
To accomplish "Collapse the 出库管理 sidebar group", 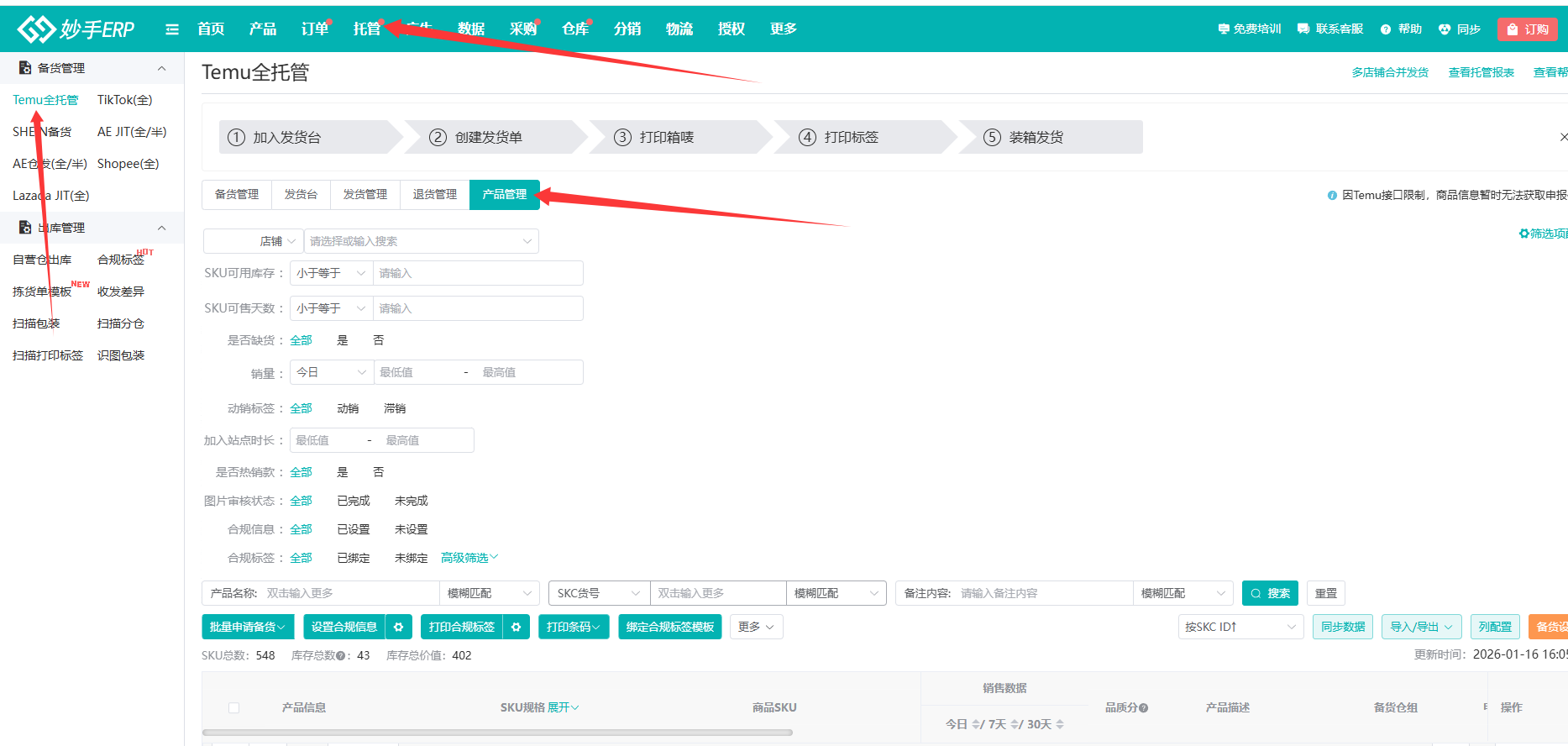I will click(x=162, y=228).
